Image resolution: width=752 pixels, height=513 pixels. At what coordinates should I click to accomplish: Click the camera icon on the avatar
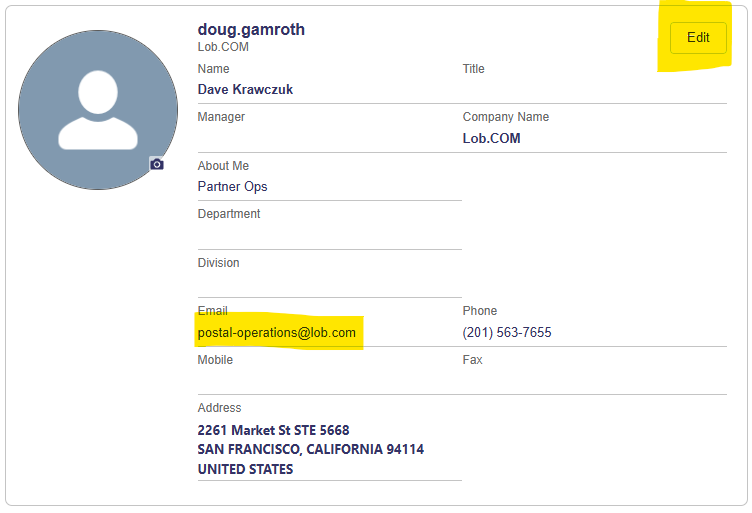157,164
